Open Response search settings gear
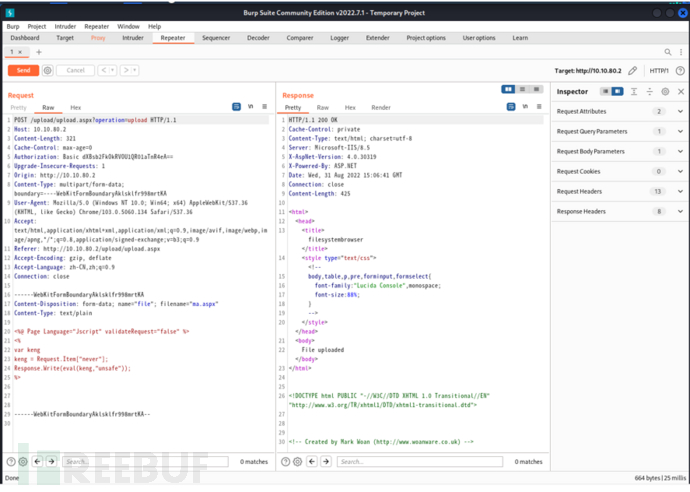The image size is (690, 492). [x=297, y=462]
